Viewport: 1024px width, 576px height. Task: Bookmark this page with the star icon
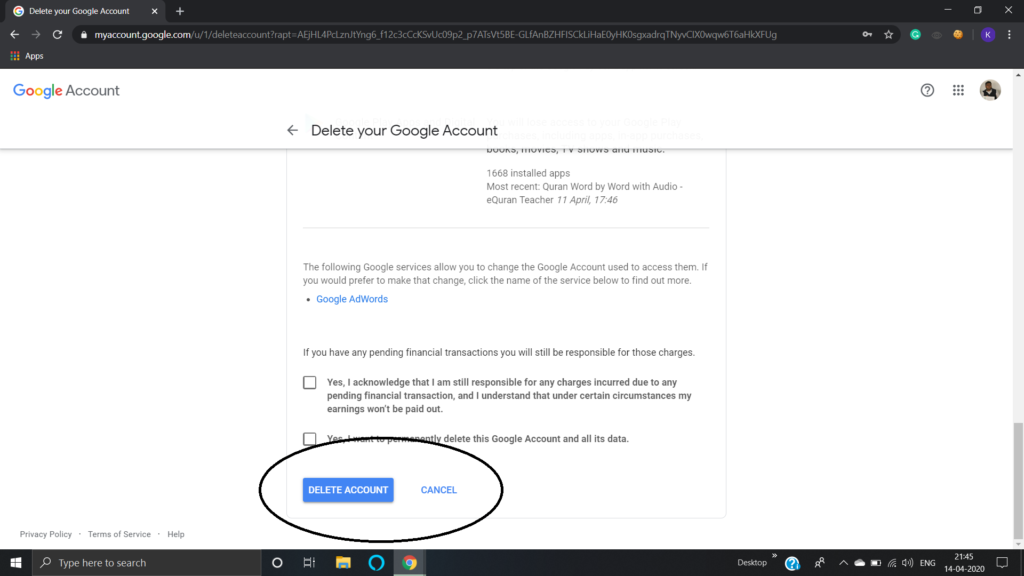[888, 35]
